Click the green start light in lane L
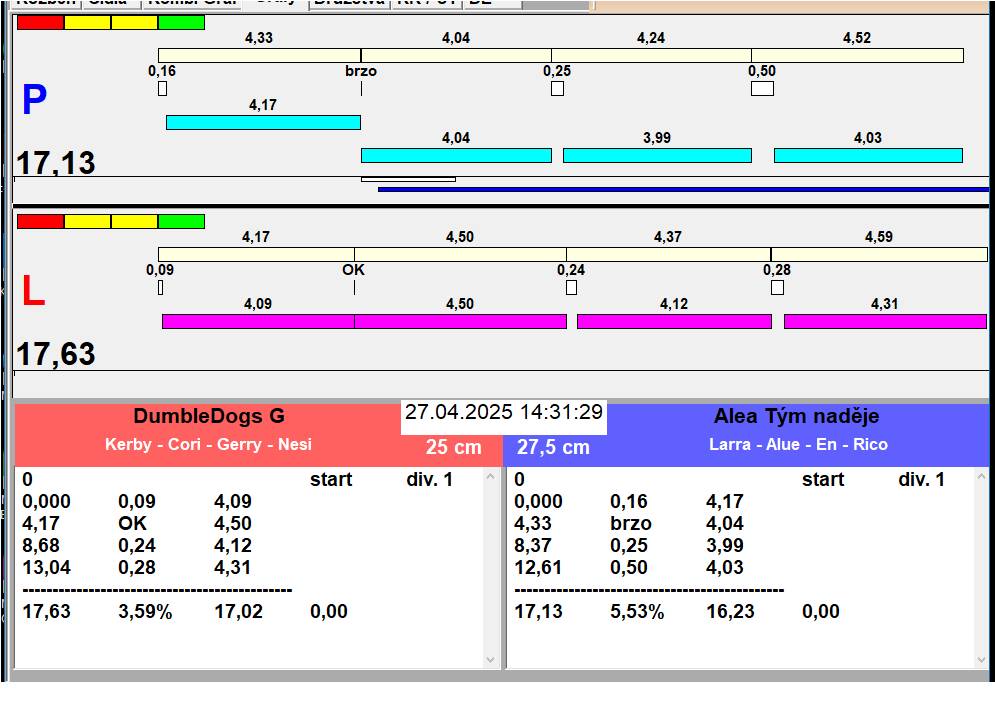Viewport: 995px width, 716px height. click(181, 221)
